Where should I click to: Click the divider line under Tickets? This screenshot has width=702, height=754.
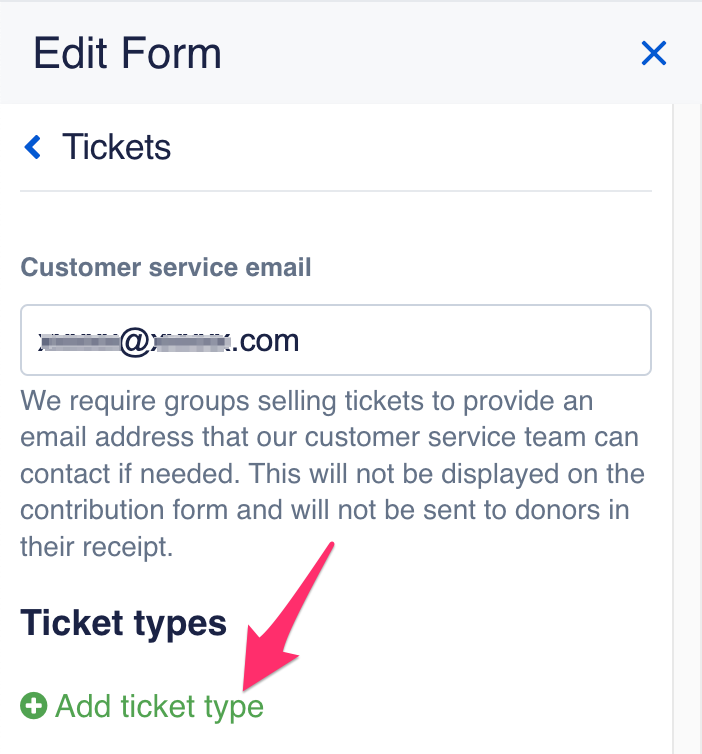point(336,190)
